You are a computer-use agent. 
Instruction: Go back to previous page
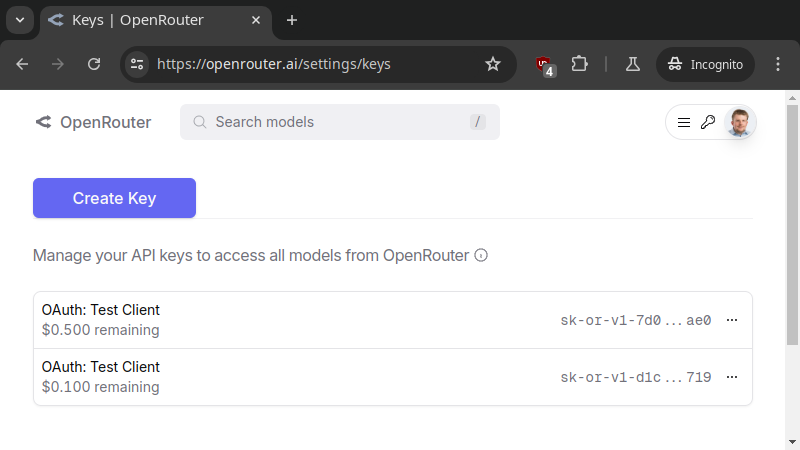[x=22, y=64]
